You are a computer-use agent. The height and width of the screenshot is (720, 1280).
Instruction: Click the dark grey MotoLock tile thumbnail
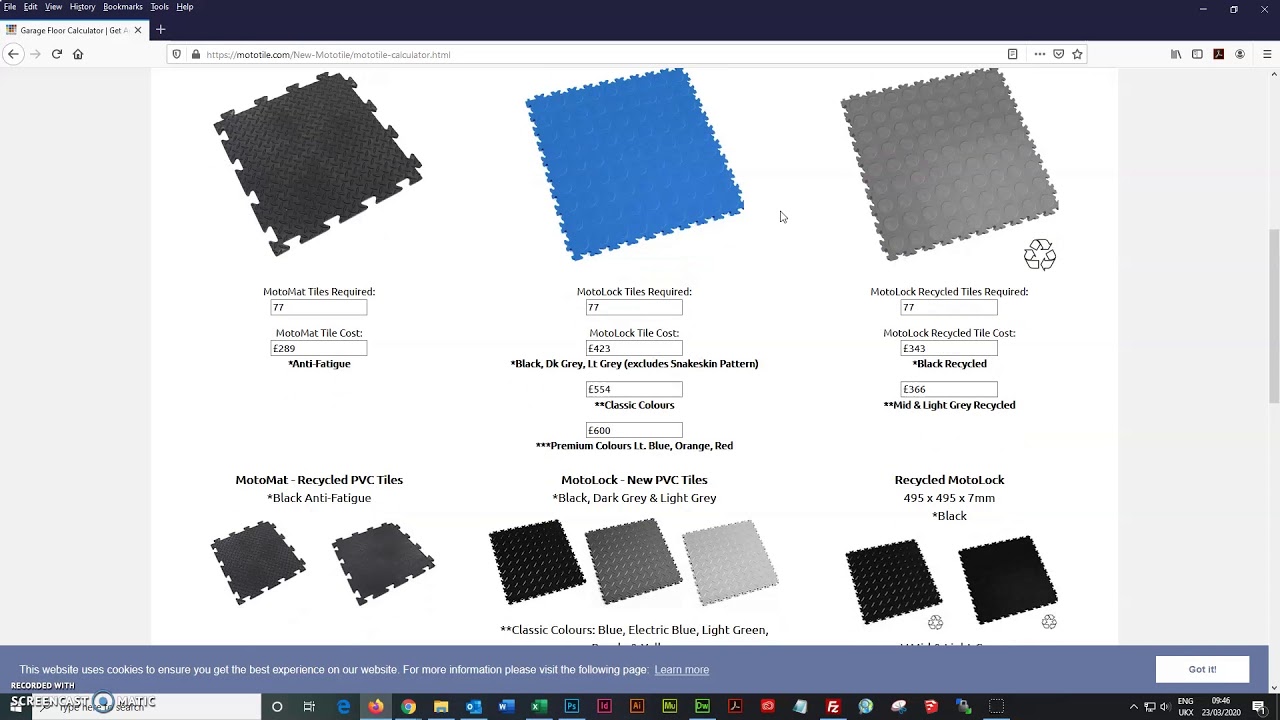click(634, 562)
